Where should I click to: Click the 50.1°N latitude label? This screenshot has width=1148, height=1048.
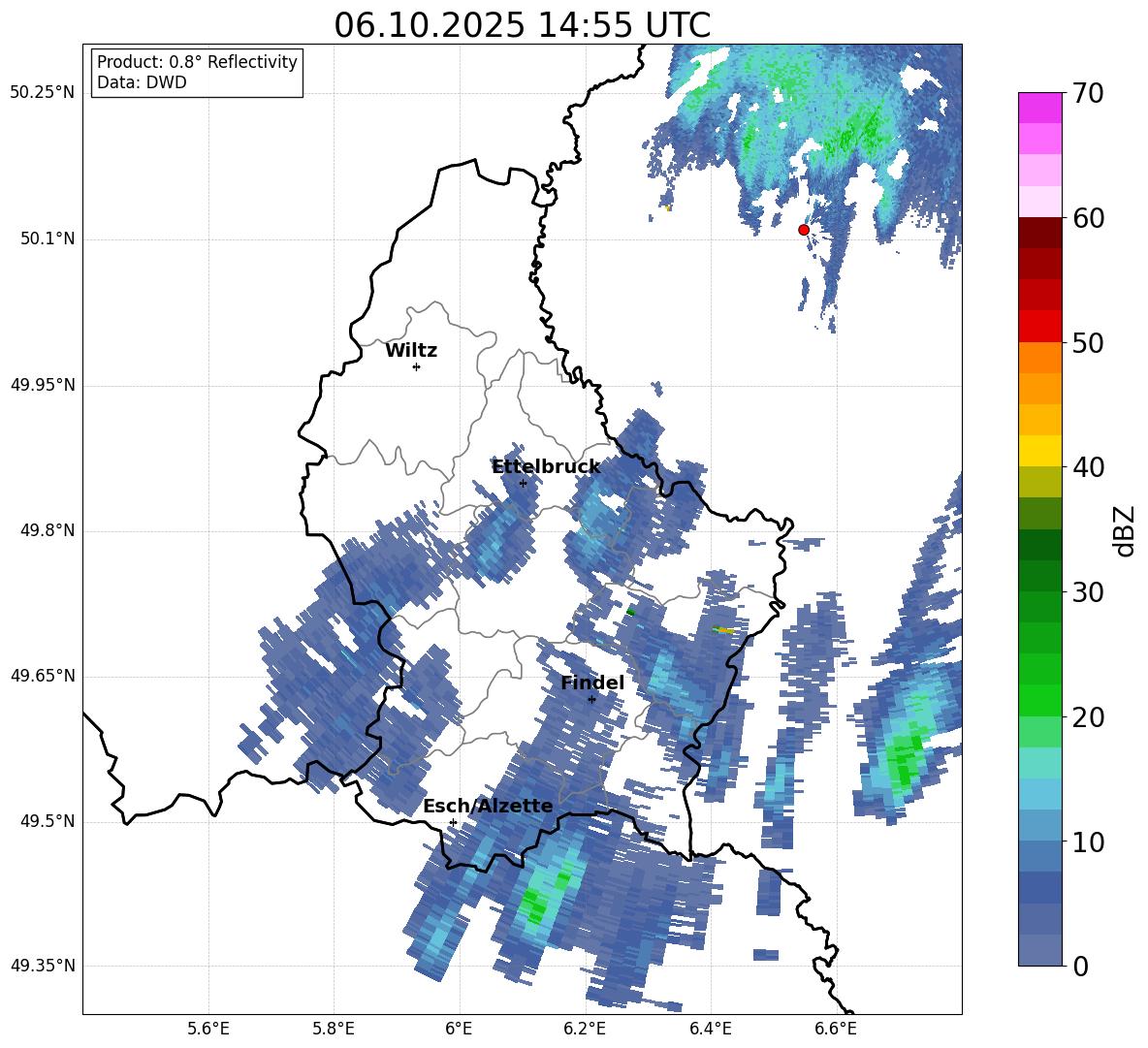tap(48, 239)
